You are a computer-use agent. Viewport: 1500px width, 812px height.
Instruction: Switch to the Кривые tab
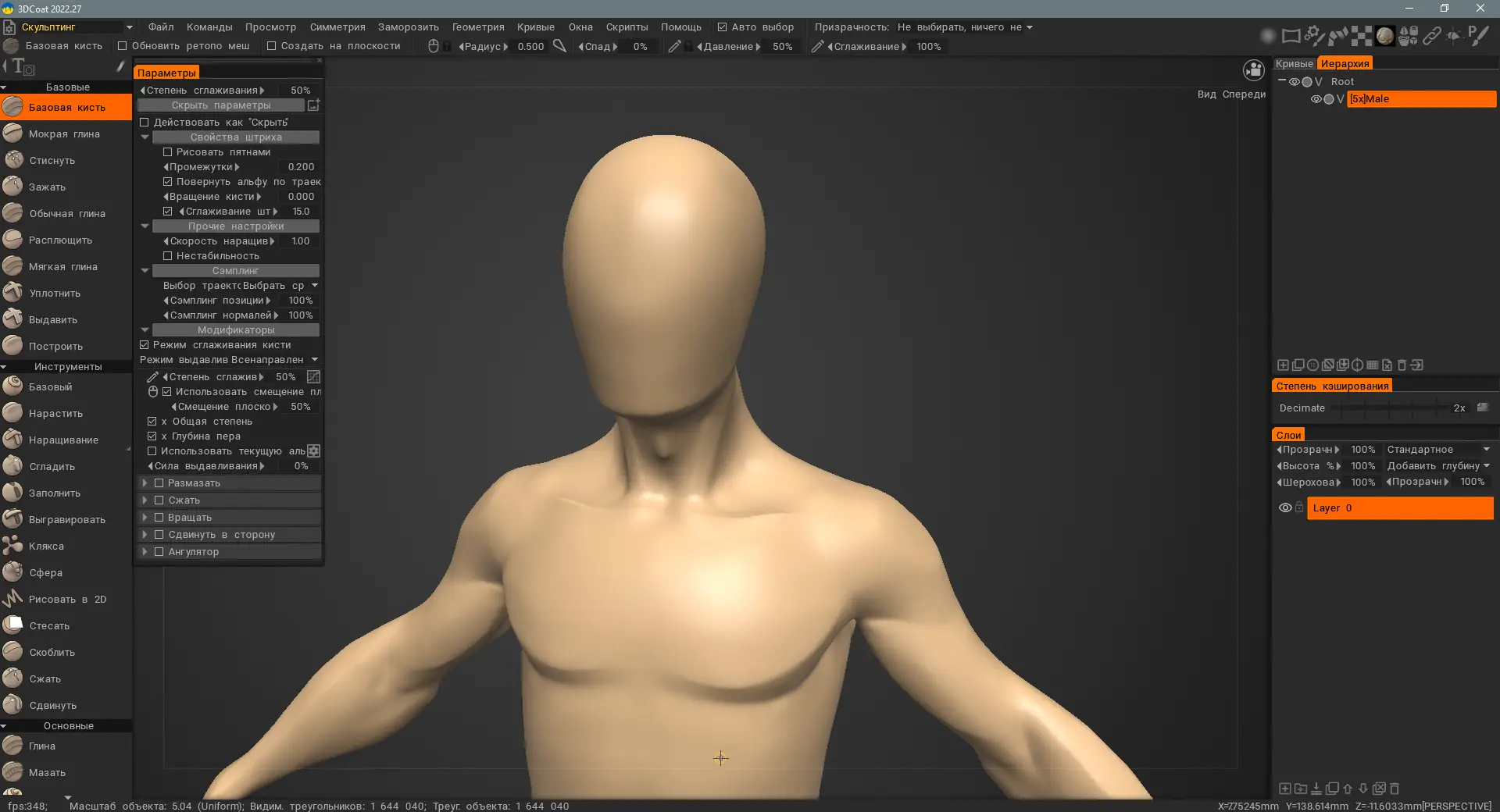tap(1294, 63)
